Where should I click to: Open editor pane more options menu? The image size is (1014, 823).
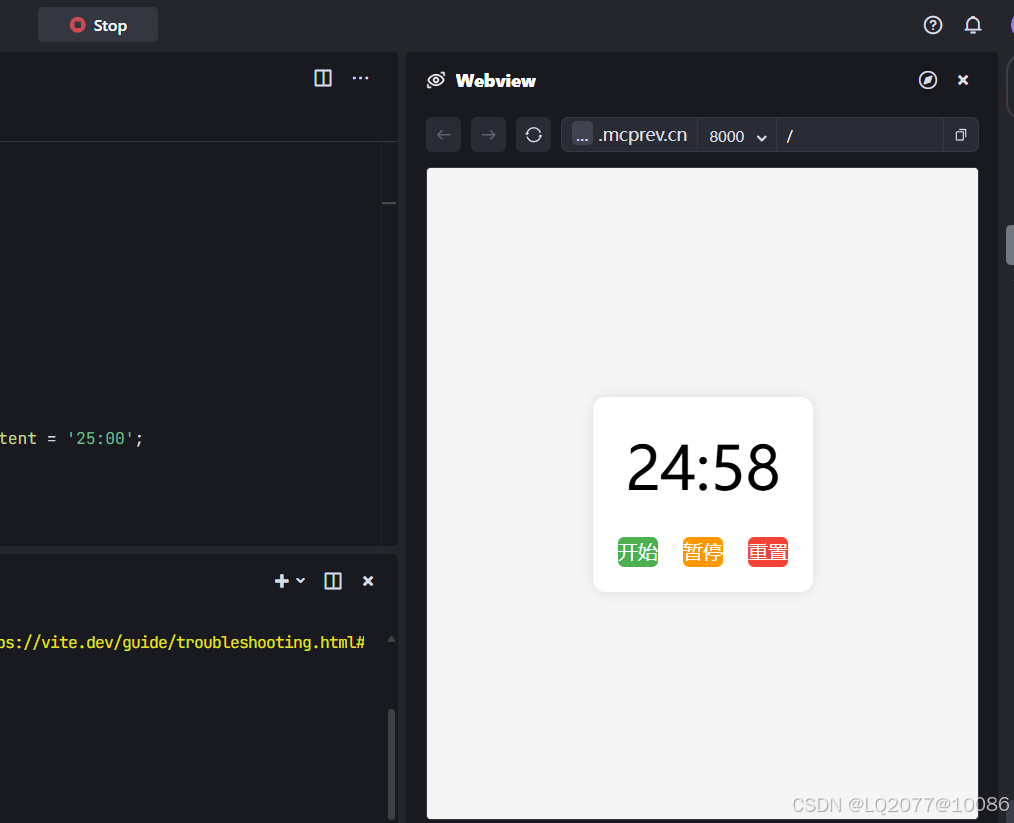pos(360,78)
